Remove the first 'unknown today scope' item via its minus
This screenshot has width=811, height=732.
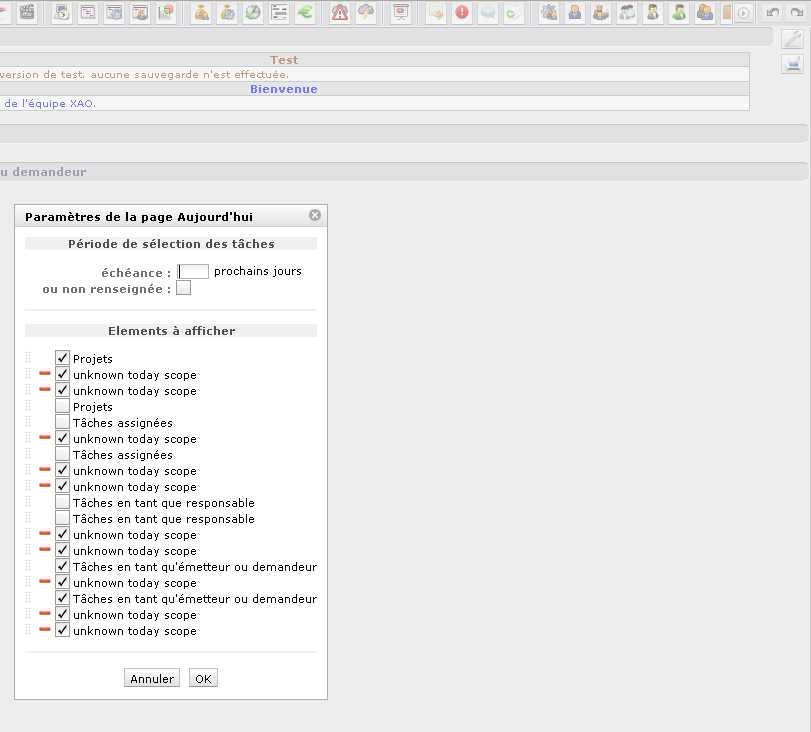pos(45,375)
